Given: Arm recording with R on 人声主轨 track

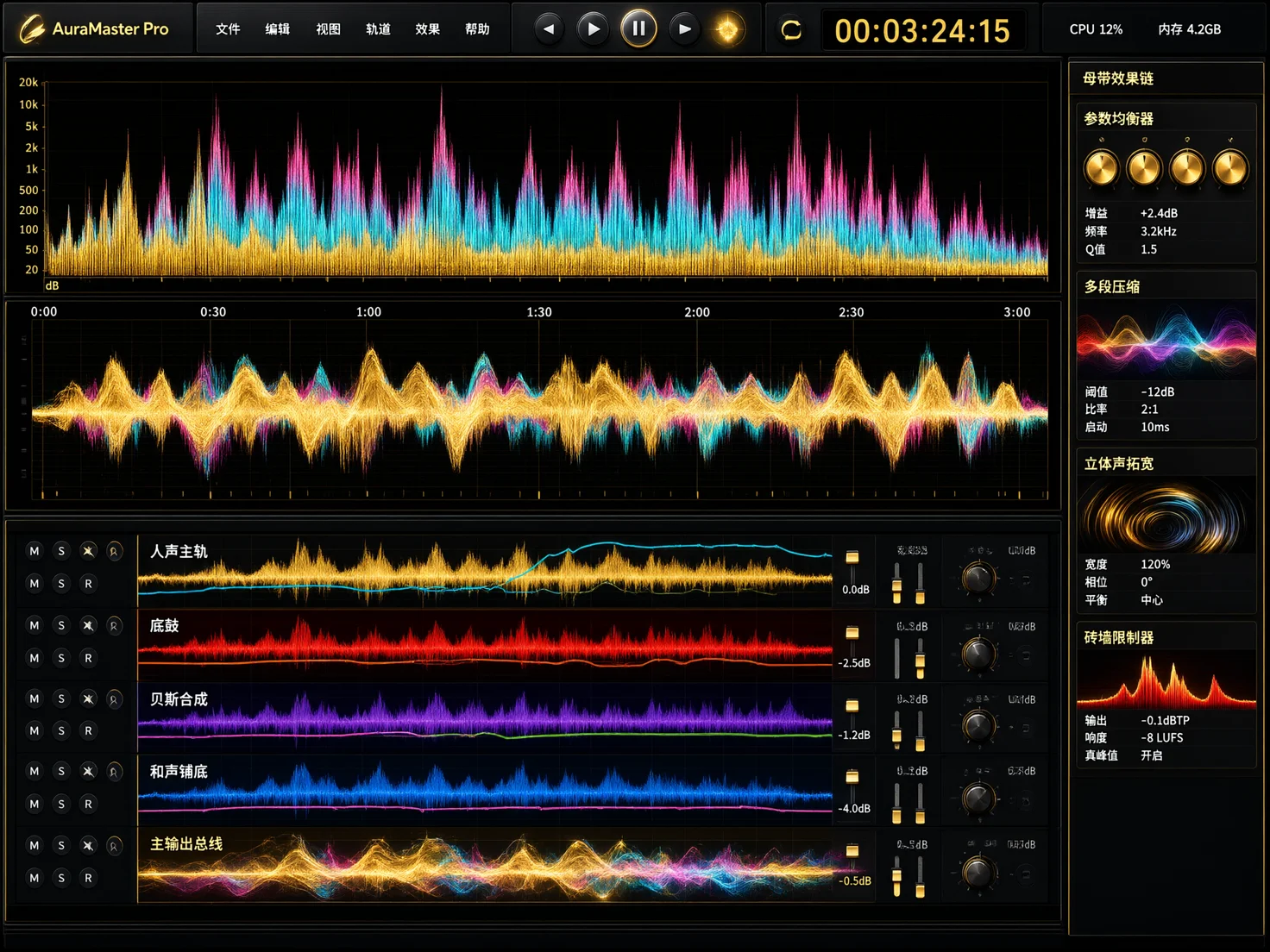Looking at the screenshot, I should click(x=88, y=584).
